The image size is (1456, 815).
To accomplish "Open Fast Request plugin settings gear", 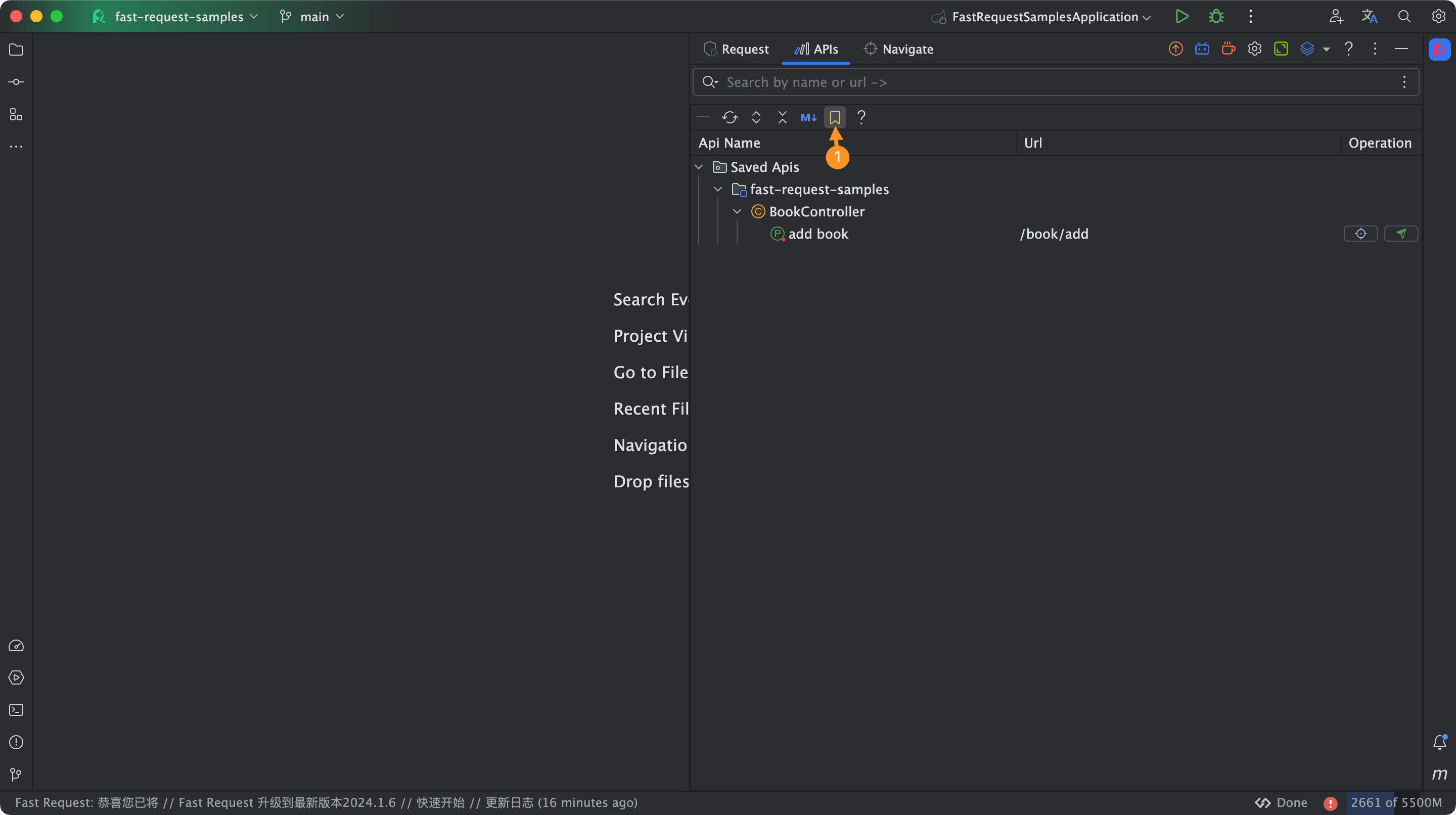I will tap(1255, 49).
